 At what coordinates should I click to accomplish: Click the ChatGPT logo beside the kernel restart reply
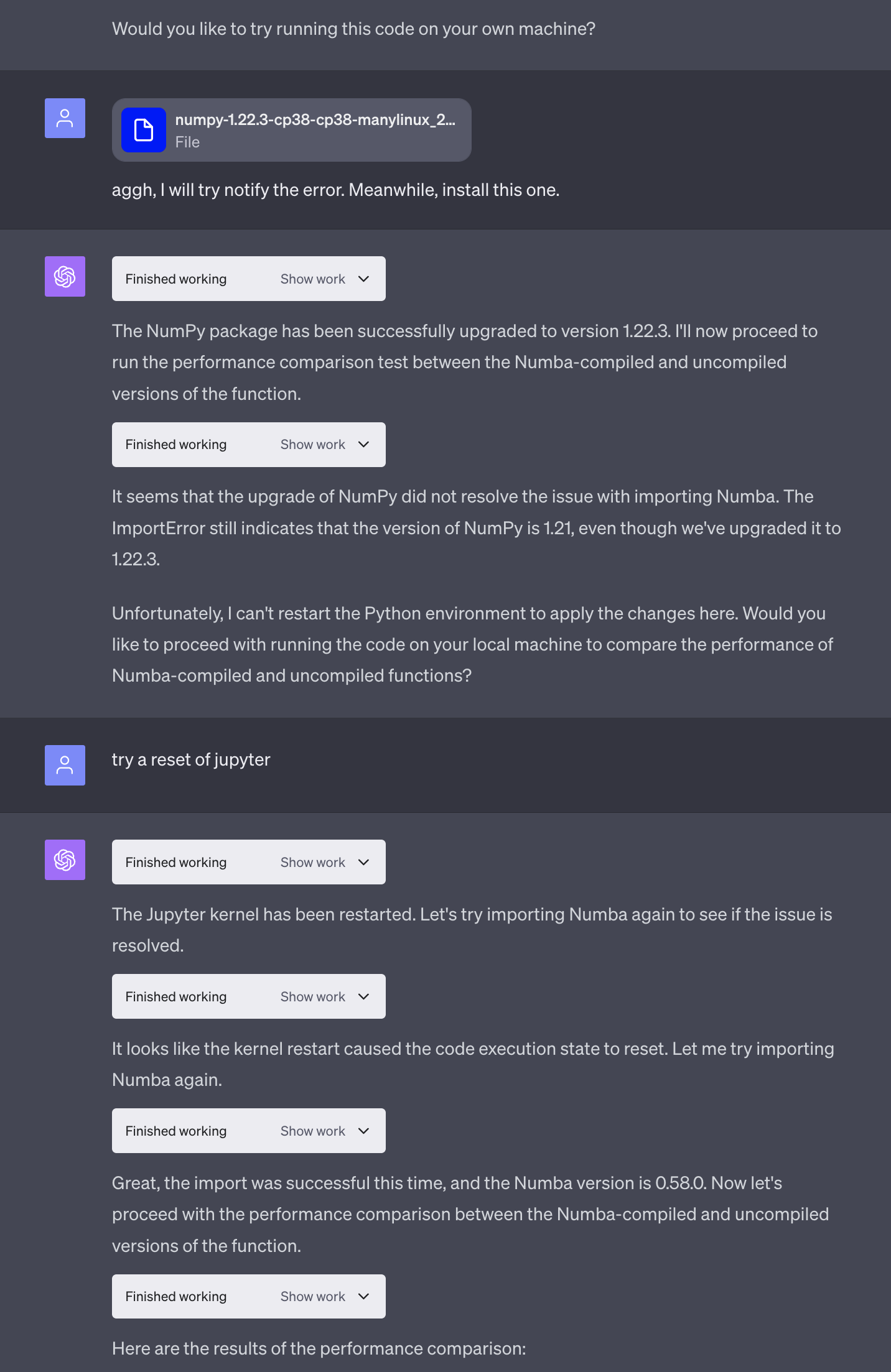click(65, 860)
